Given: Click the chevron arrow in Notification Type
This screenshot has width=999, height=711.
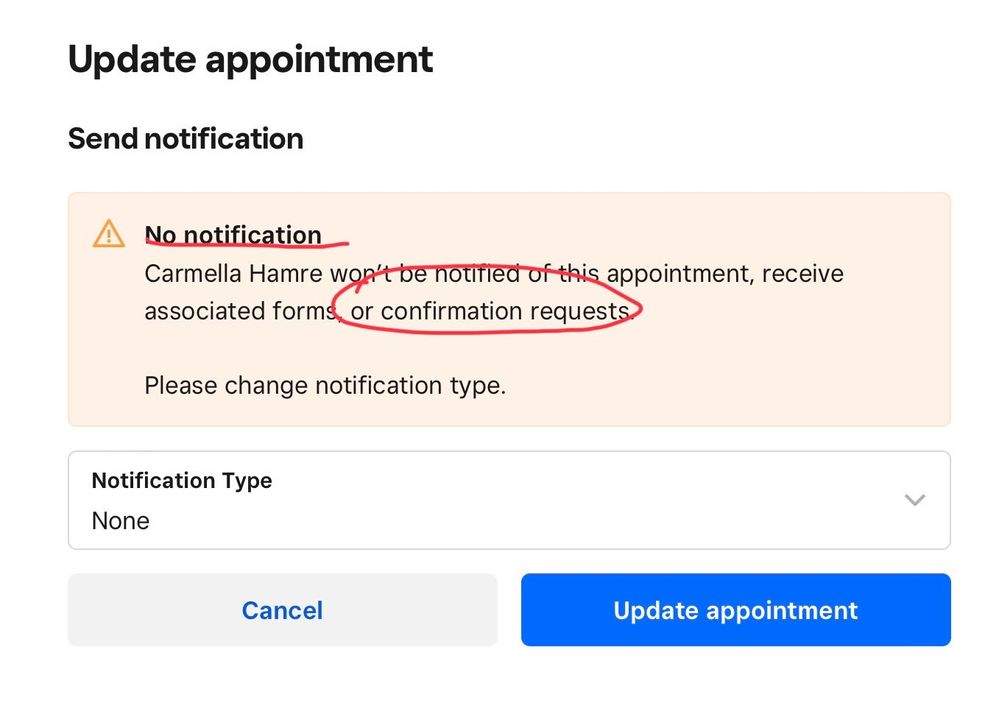Looking at the screenshot, I should [x=914, y=500].
